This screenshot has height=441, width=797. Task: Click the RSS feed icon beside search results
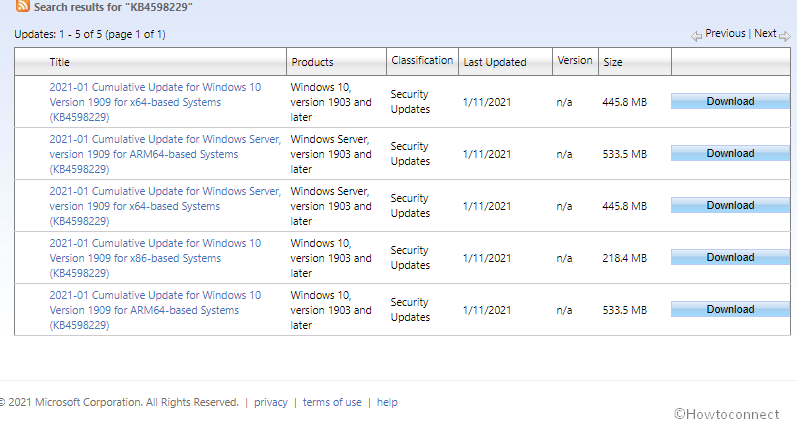tap(22, 7)
